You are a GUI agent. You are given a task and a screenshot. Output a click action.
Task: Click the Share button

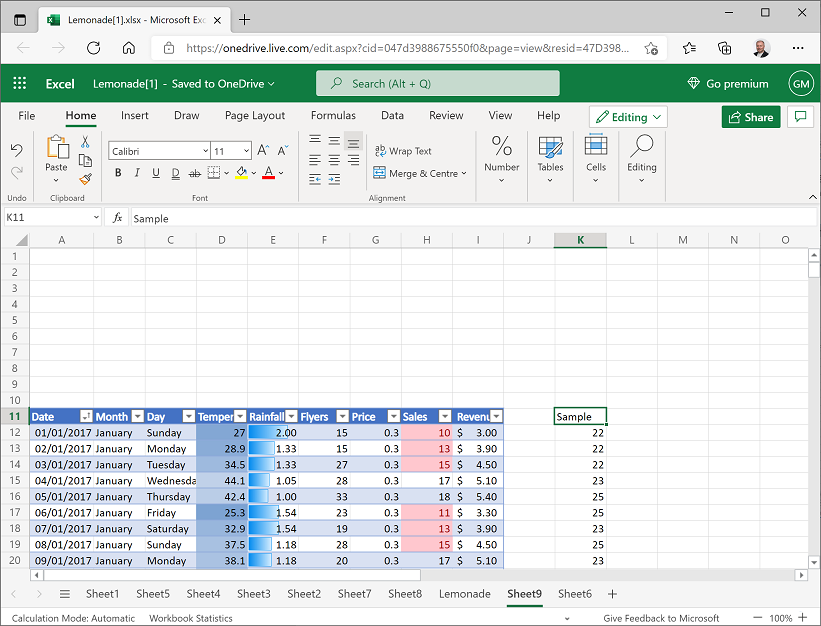coord(751,117)
